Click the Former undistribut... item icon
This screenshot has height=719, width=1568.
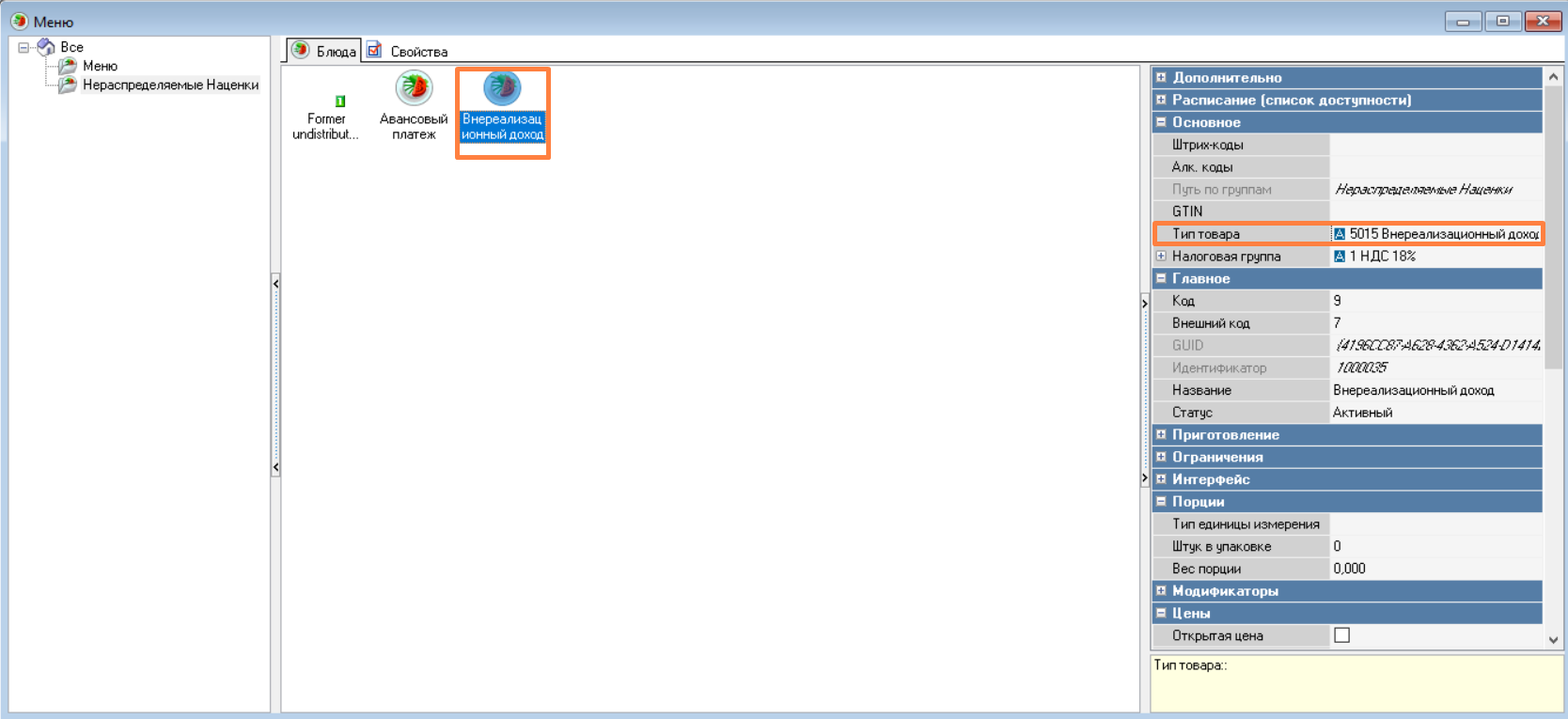coord(339,101)
